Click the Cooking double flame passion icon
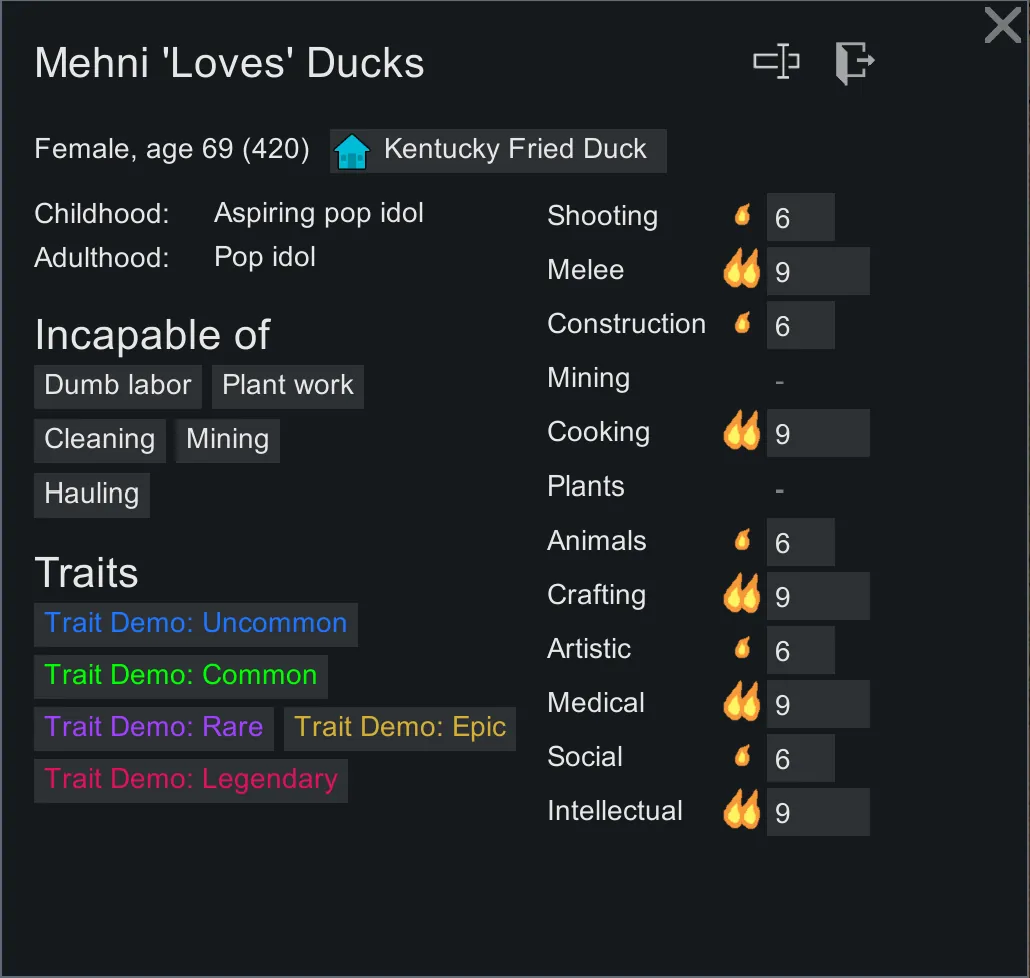Viewport: 1030px width, 978px height. tap(742, 432)
